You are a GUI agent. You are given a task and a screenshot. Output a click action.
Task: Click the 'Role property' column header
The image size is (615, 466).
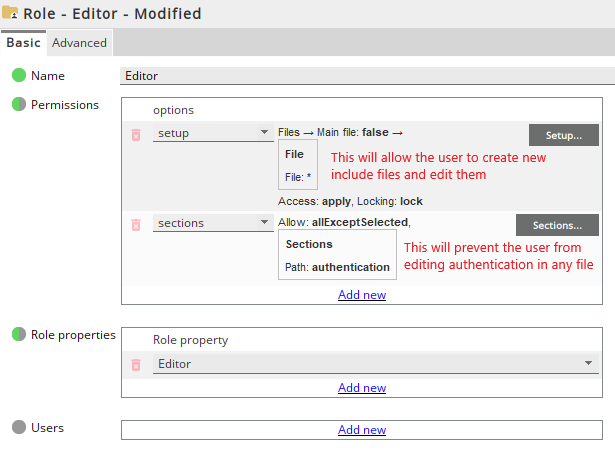point(190,340)
